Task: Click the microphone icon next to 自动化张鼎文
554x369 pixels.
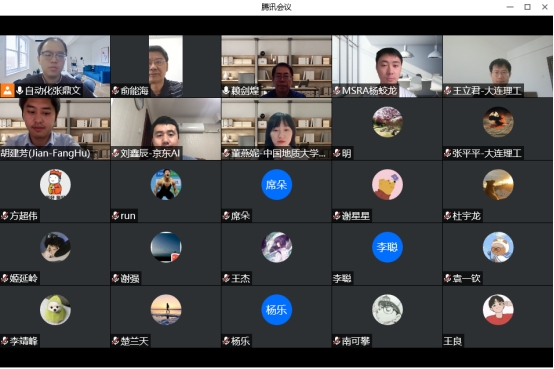Action: tap(20, 91)
